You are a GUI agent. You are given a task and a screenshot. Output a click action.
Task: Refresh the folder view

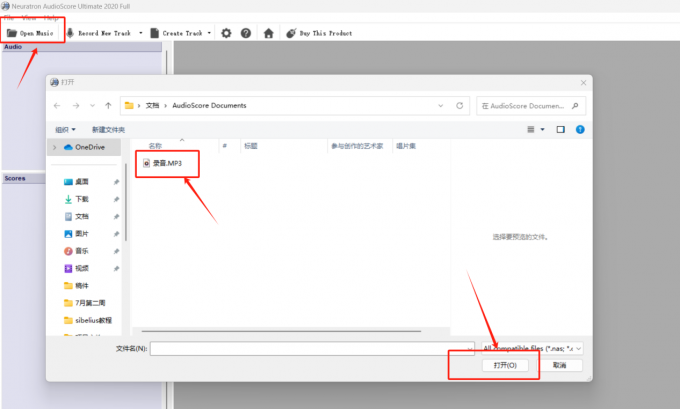(x=460, y=105)
